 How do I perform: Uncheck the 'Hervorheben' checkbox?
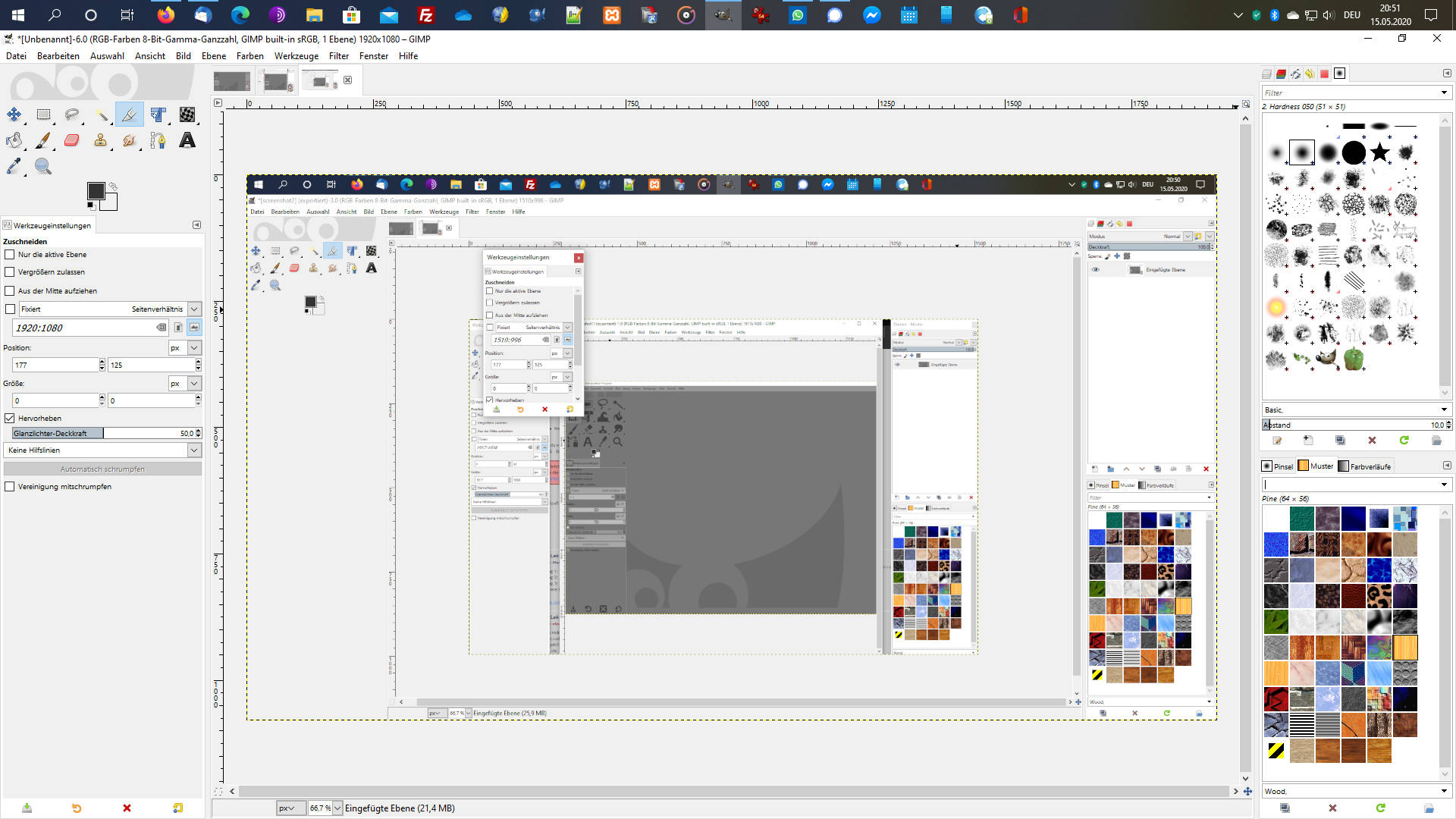click(10, 419)
